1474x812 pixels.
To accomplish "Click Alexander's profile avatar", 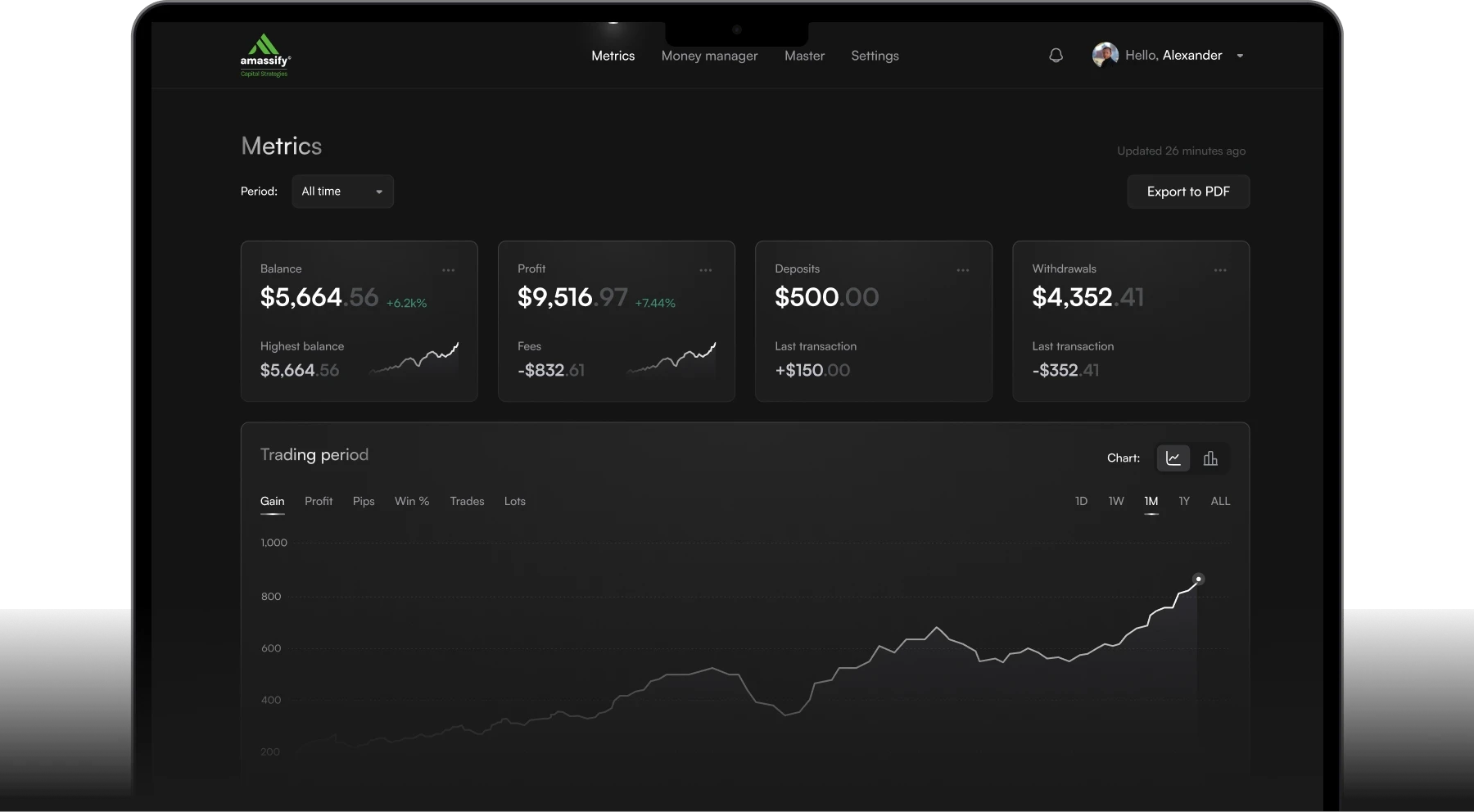I will click(1105, 55).
